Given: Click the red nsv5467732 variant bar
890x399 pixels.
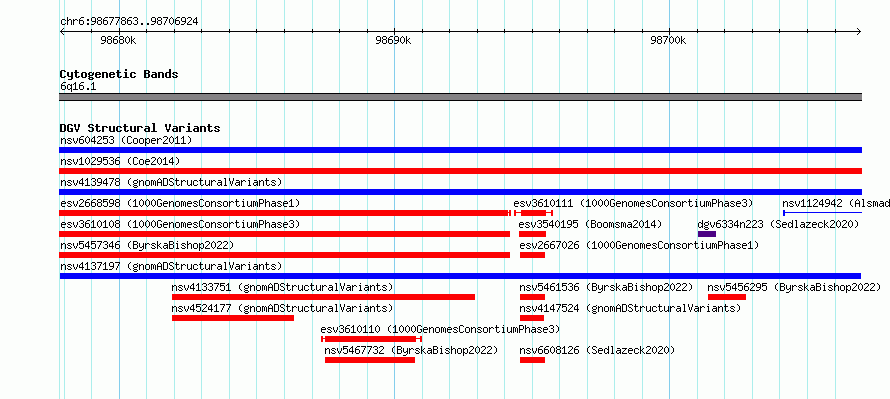Looking at the screenshot, I should pyautogui.click(x=370, y=360).
